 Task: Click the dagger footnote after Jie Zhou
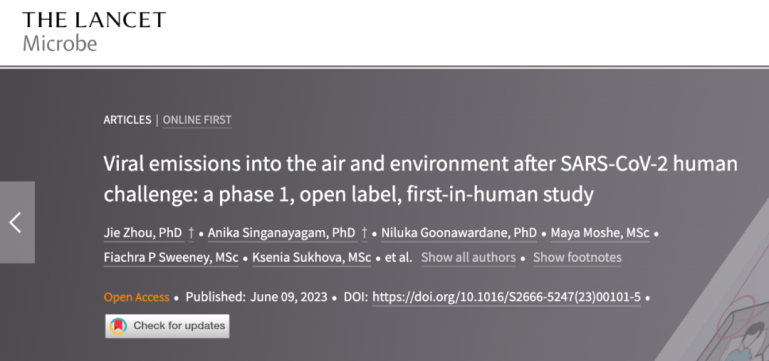pos(191,233)
